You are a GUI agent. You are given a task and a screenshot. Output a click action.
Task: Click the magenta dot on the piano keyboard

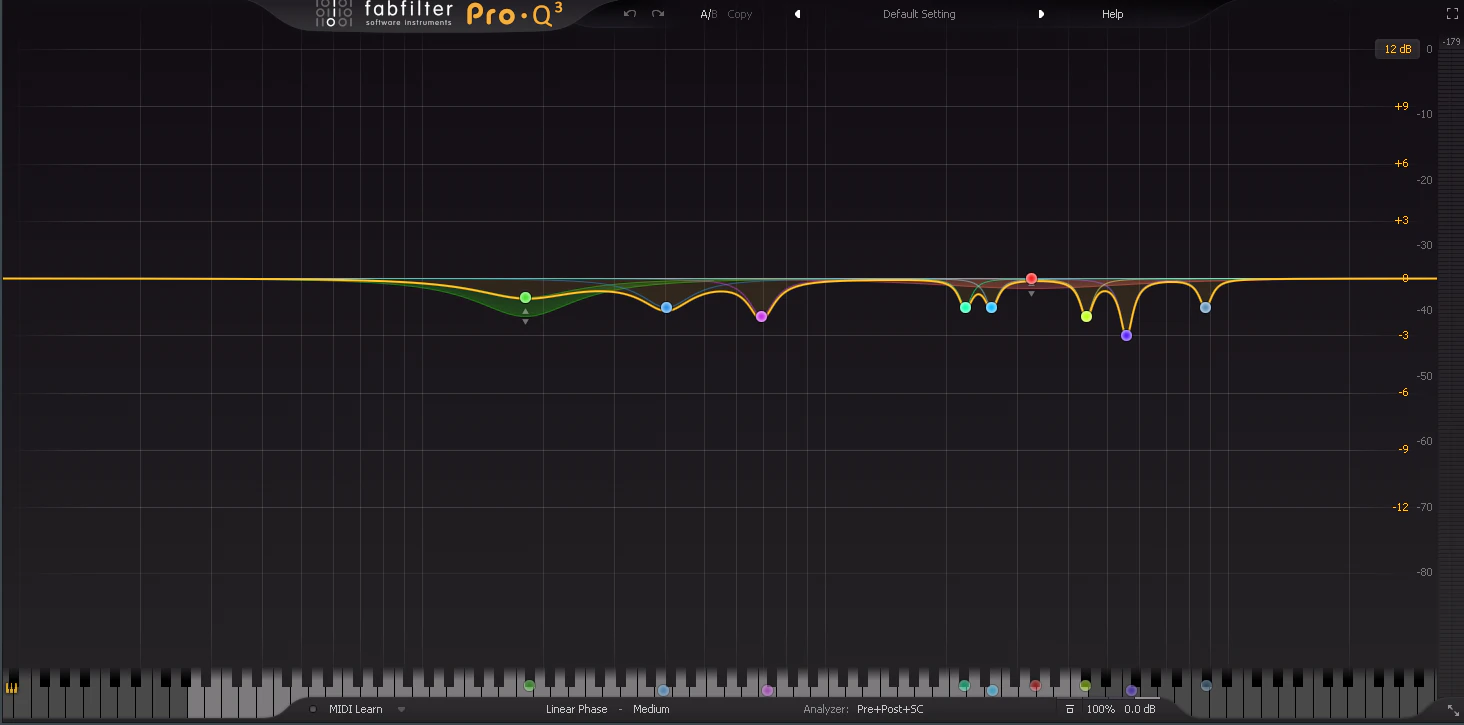[767, 690]
